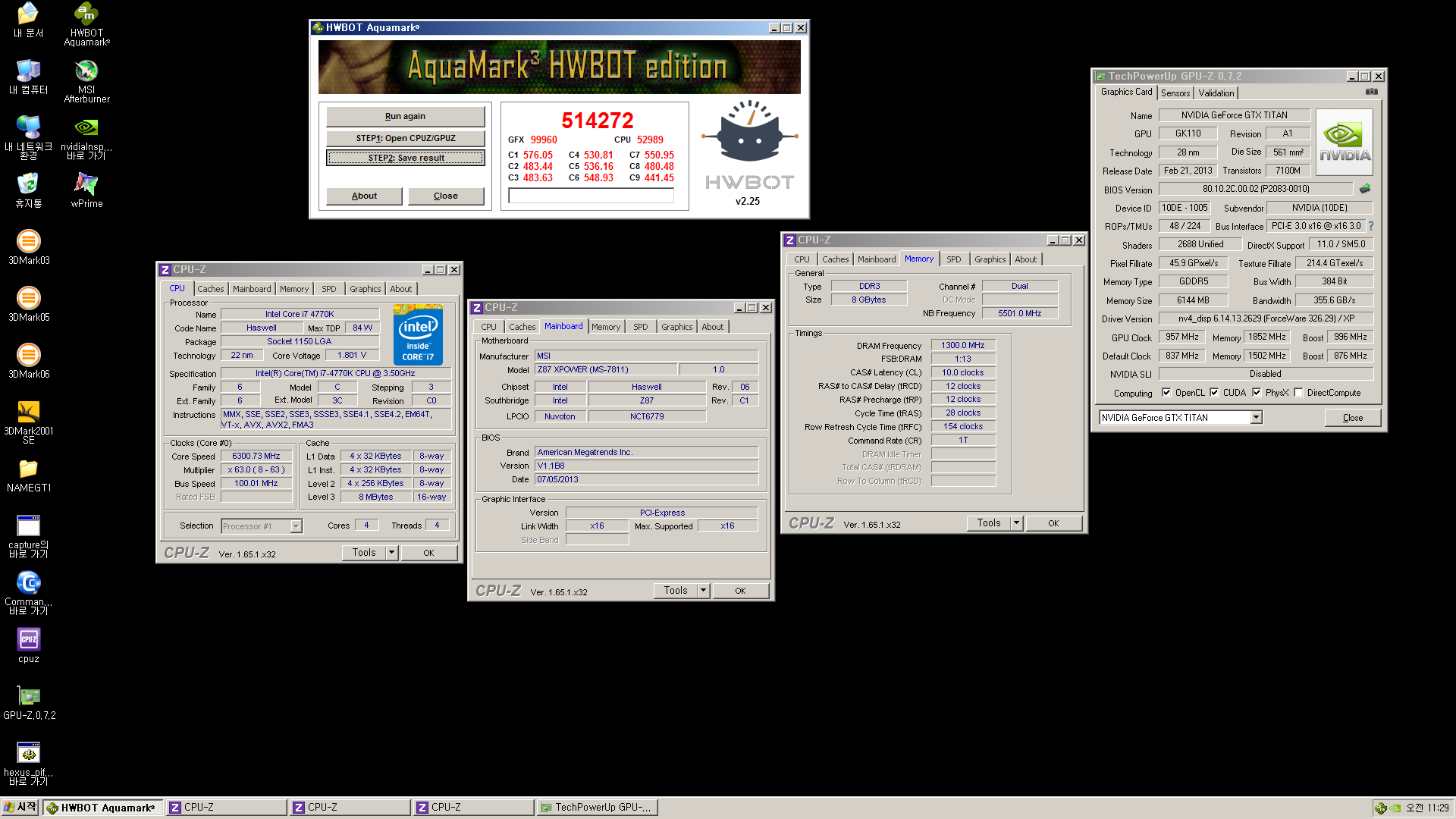Click Close button in Aquamark
This screenshot has width=1456, height=819.
pos(446,196)
